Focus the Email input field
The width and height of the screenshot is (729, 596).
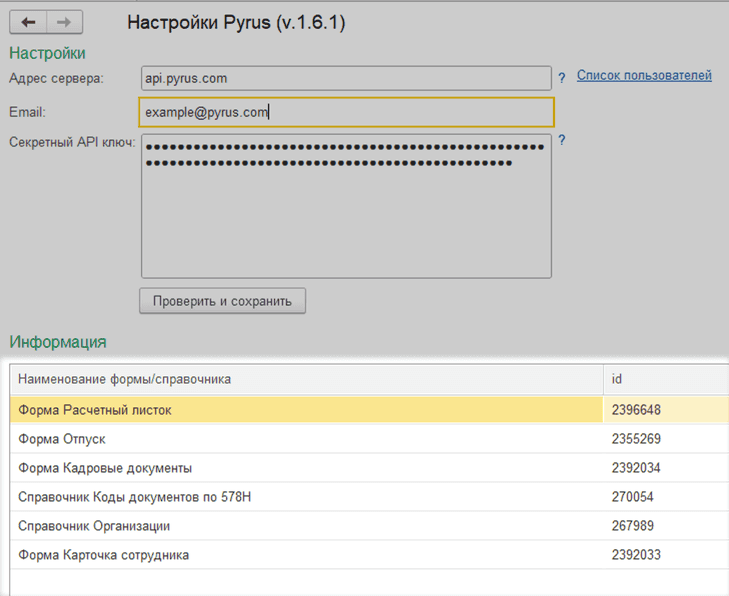pos(345,112)
